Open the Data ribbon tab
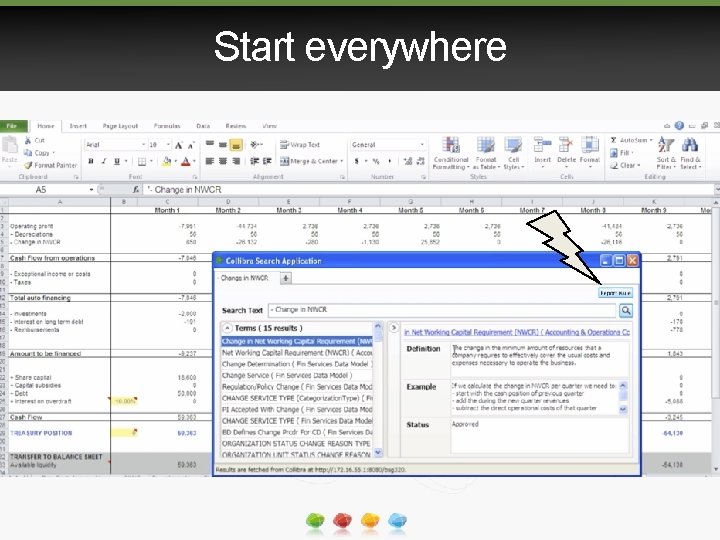Viewport: 720px width, 540px height. point(203,126)
